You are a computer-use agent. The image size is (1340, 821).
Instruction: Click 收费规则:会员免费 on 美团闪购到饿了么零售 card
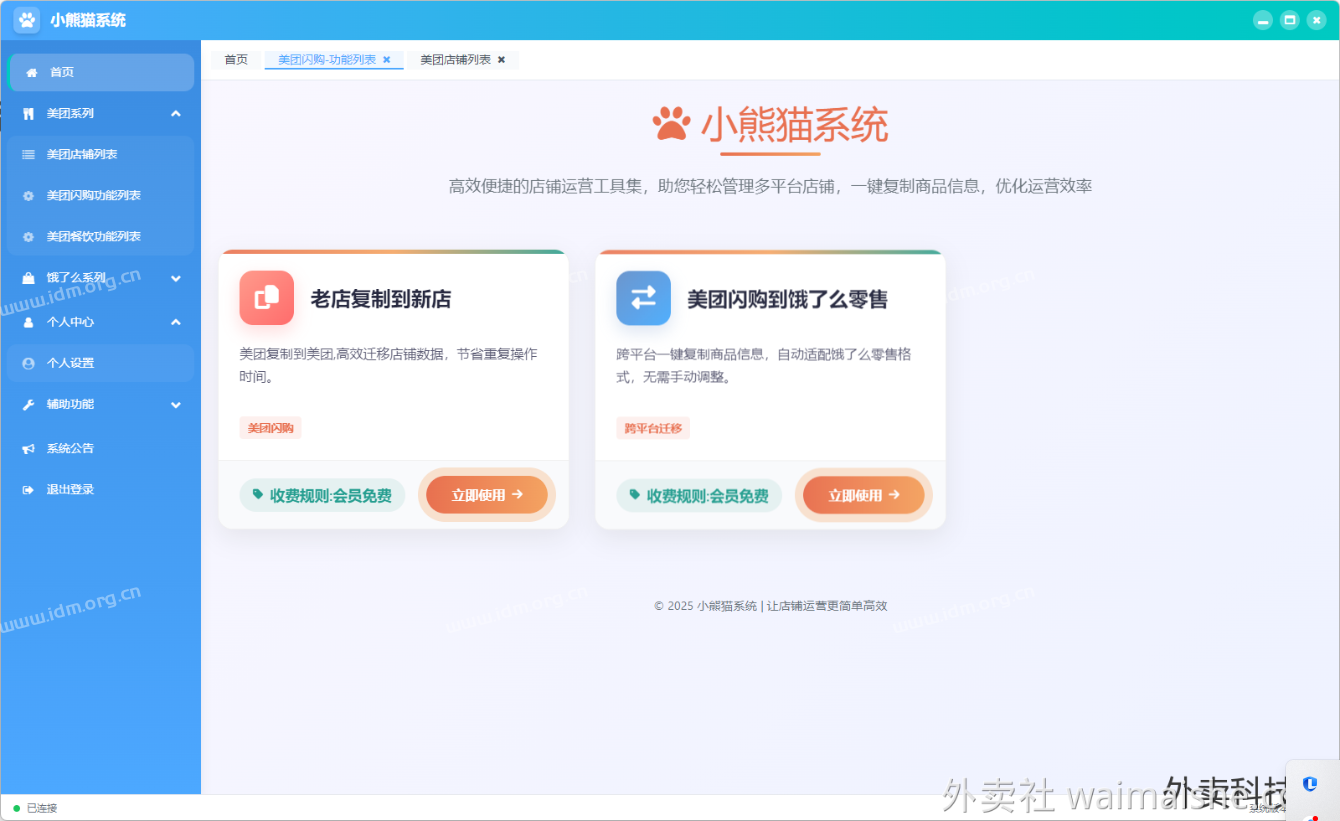(x=699, y=495)
